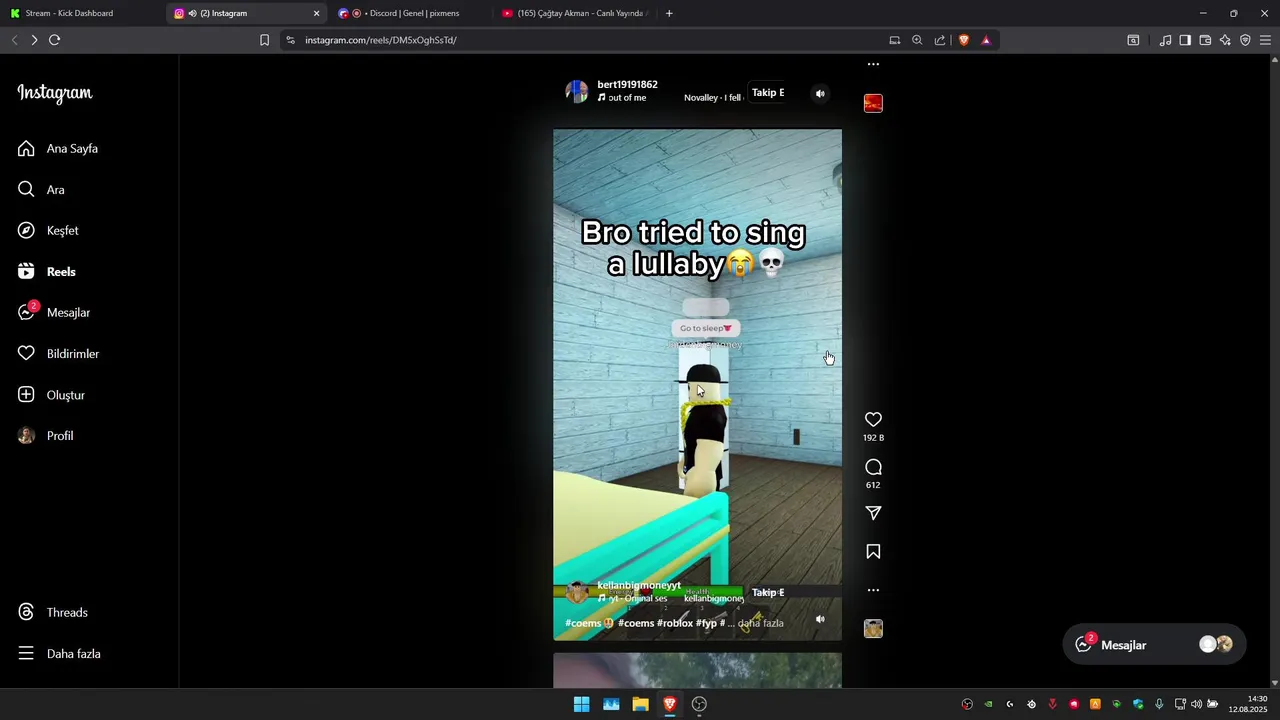Open Leo AI sparkle icon

1225,40
